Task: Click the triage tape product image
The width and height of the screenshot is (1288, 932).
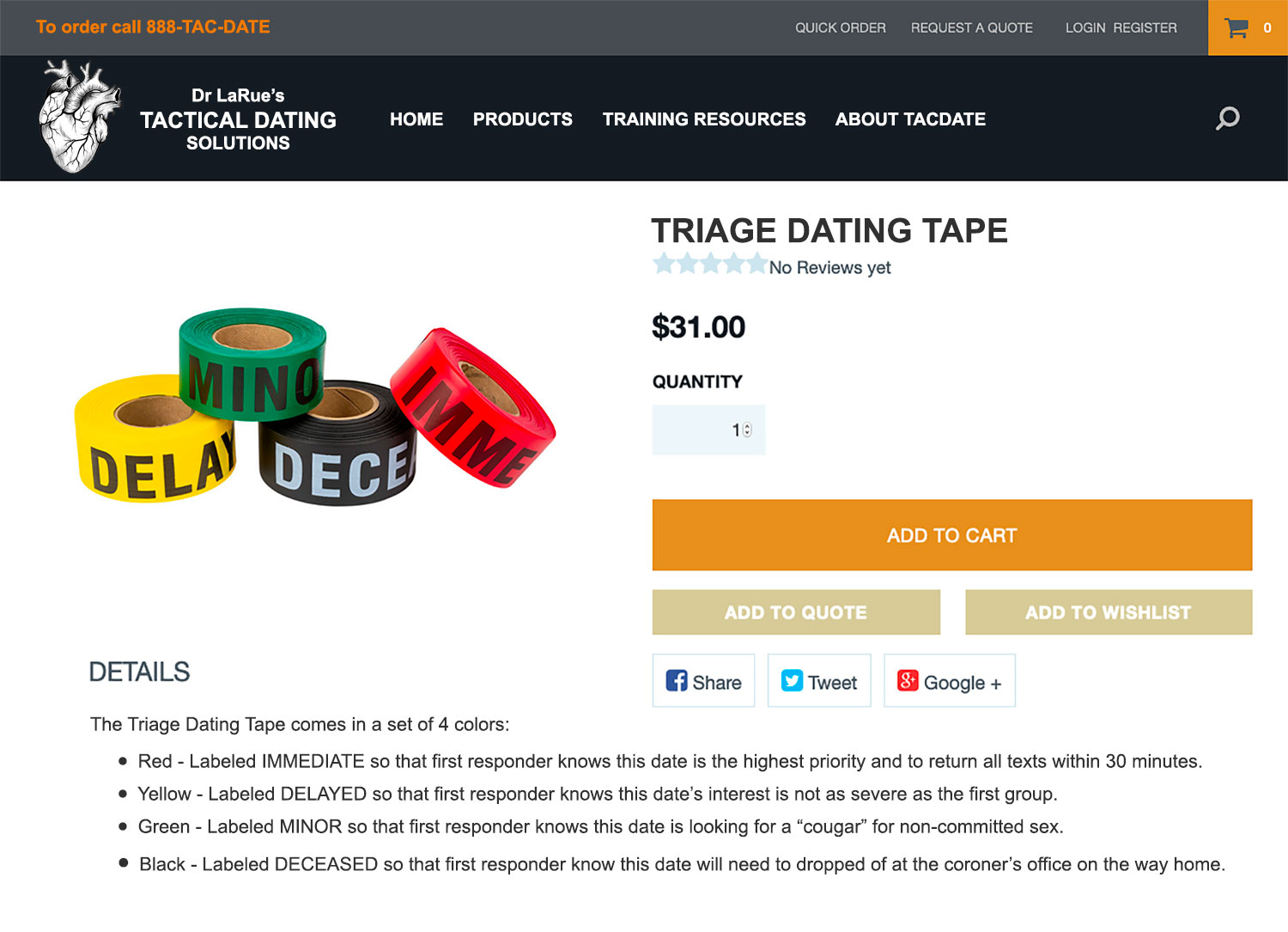Action: tap(315, 406)
